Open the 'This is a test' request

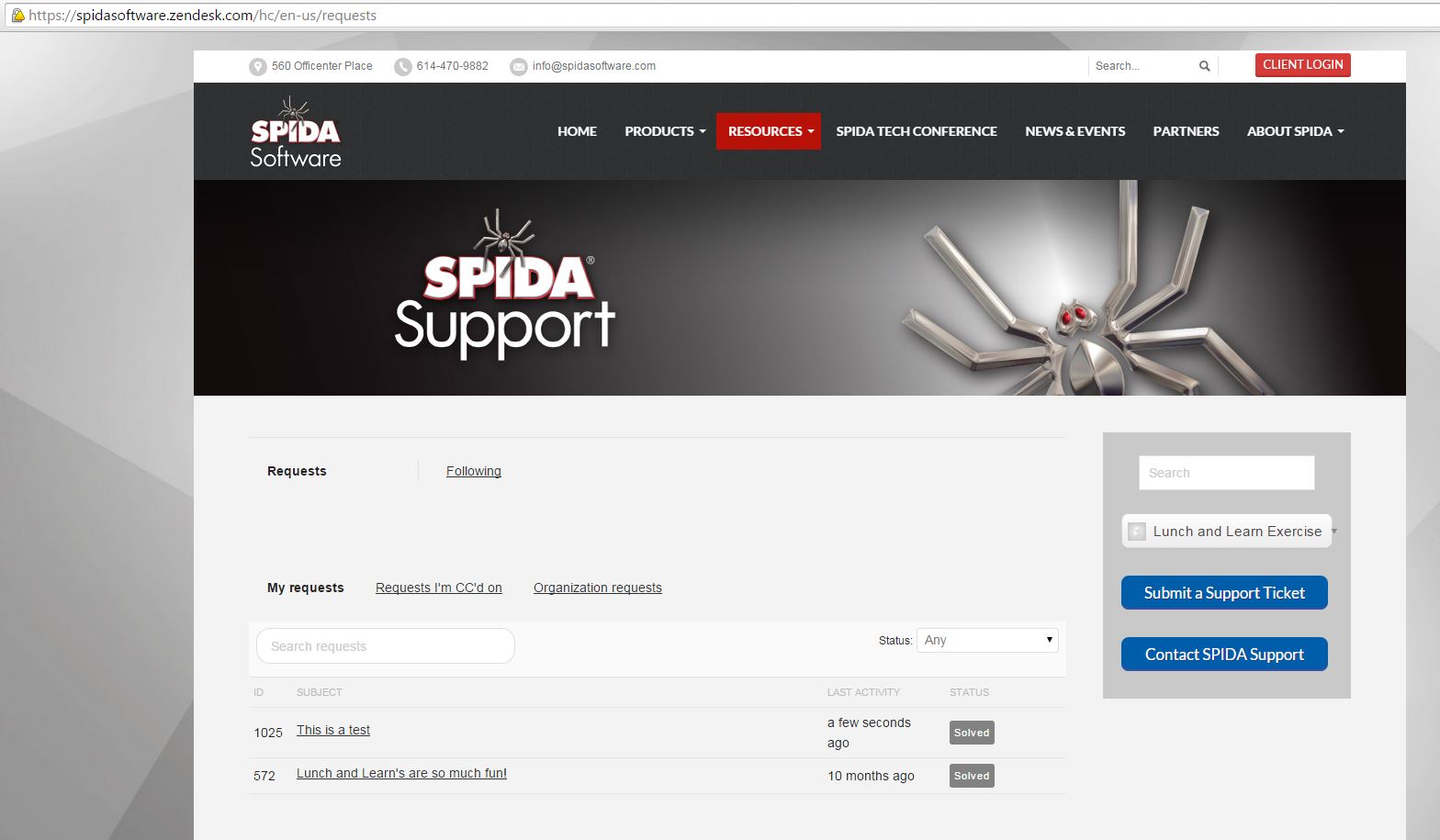click(332, 730)
